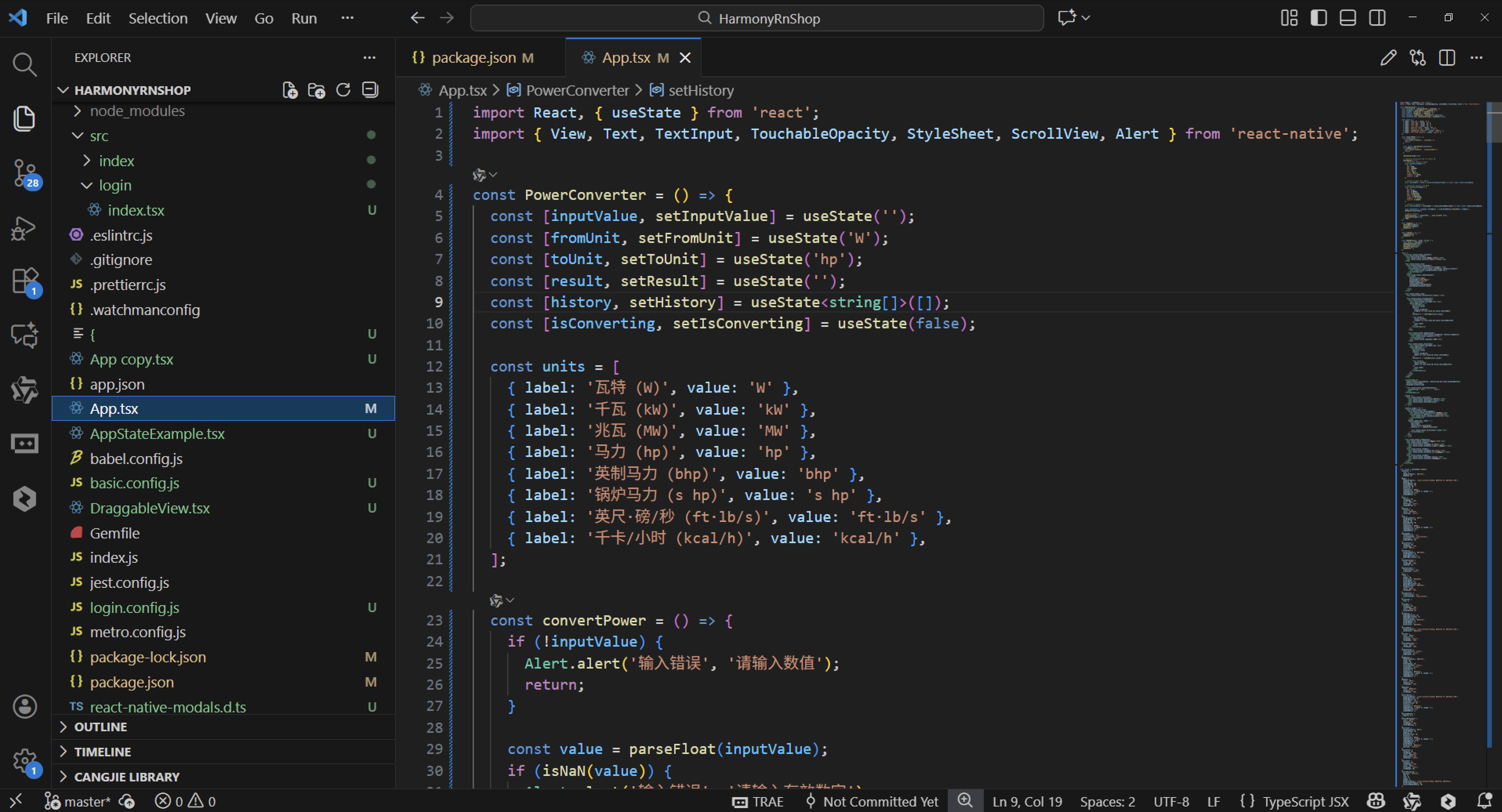The width and height of the screenshot is (1502, 812).
Task: Toggle bottom panel visibility
Action: [1348, 18]
